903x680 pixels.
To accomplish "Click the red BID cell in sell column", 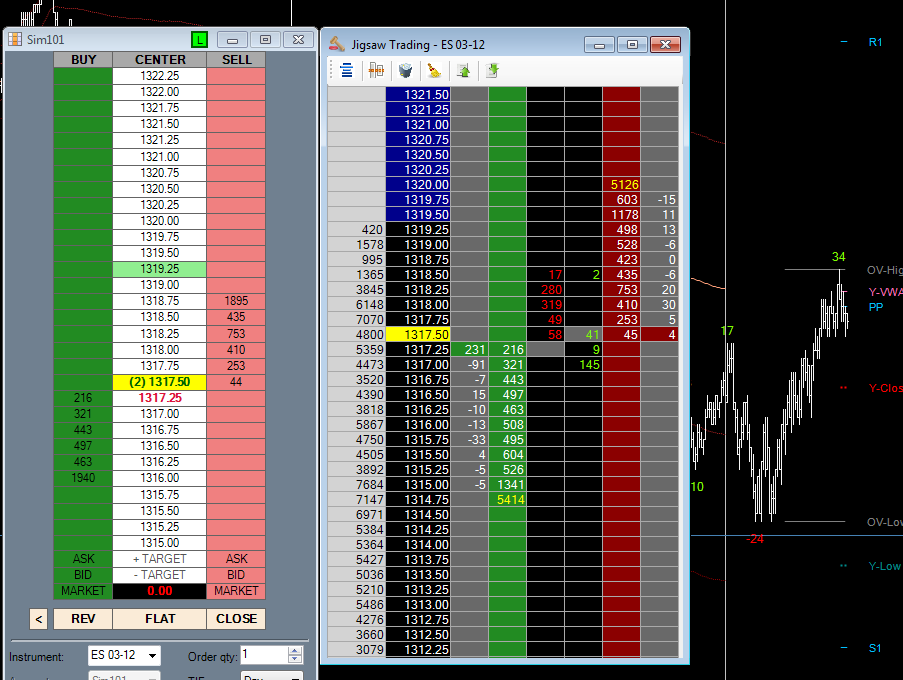I will [x=236, y=575].
